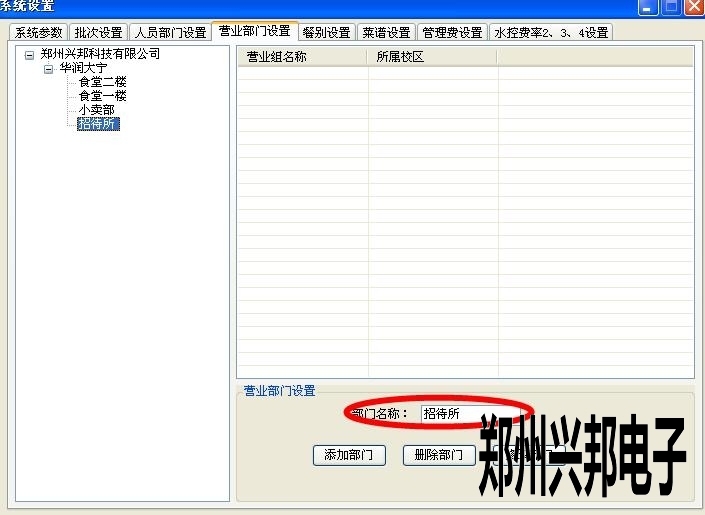This screenshot has width=705, height=515.
Task: Close the 系统设置 window
Action: pos(694,7)
